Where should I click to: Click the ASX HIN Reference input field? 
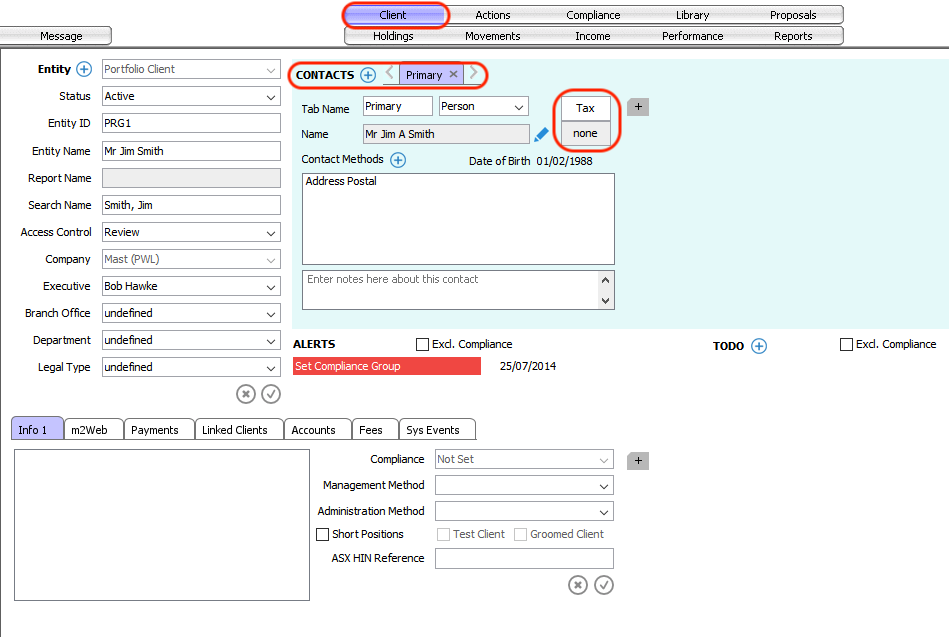point(524,559)
